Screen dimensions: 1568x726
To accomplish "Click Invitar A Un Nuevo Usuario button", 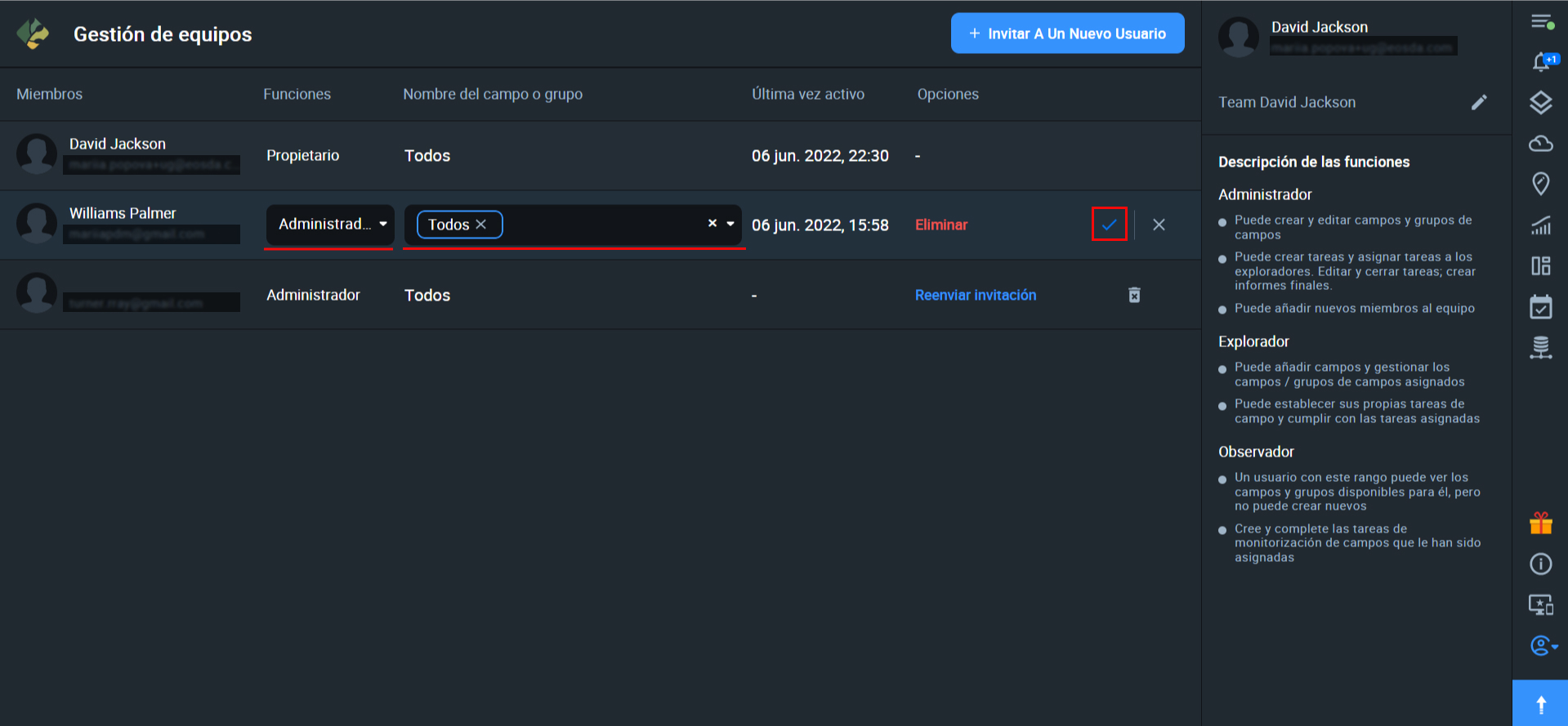I will click(x=1067, y=33).
